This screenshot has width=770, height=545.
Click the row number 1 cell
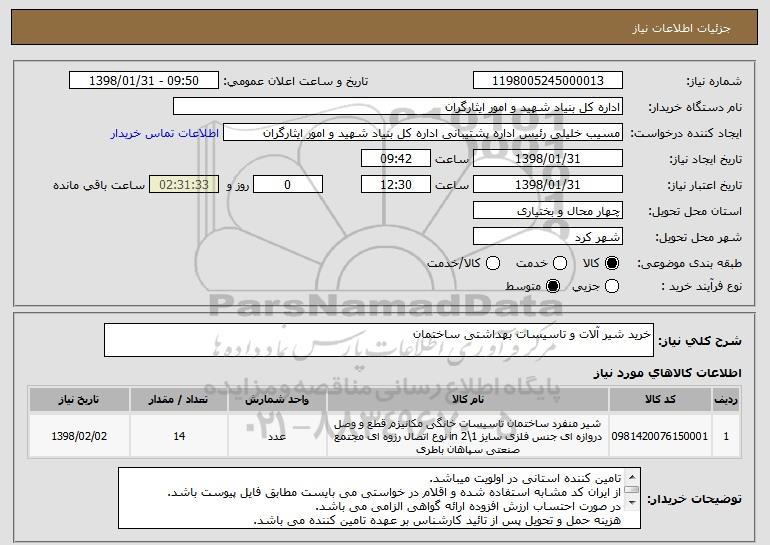726,436
